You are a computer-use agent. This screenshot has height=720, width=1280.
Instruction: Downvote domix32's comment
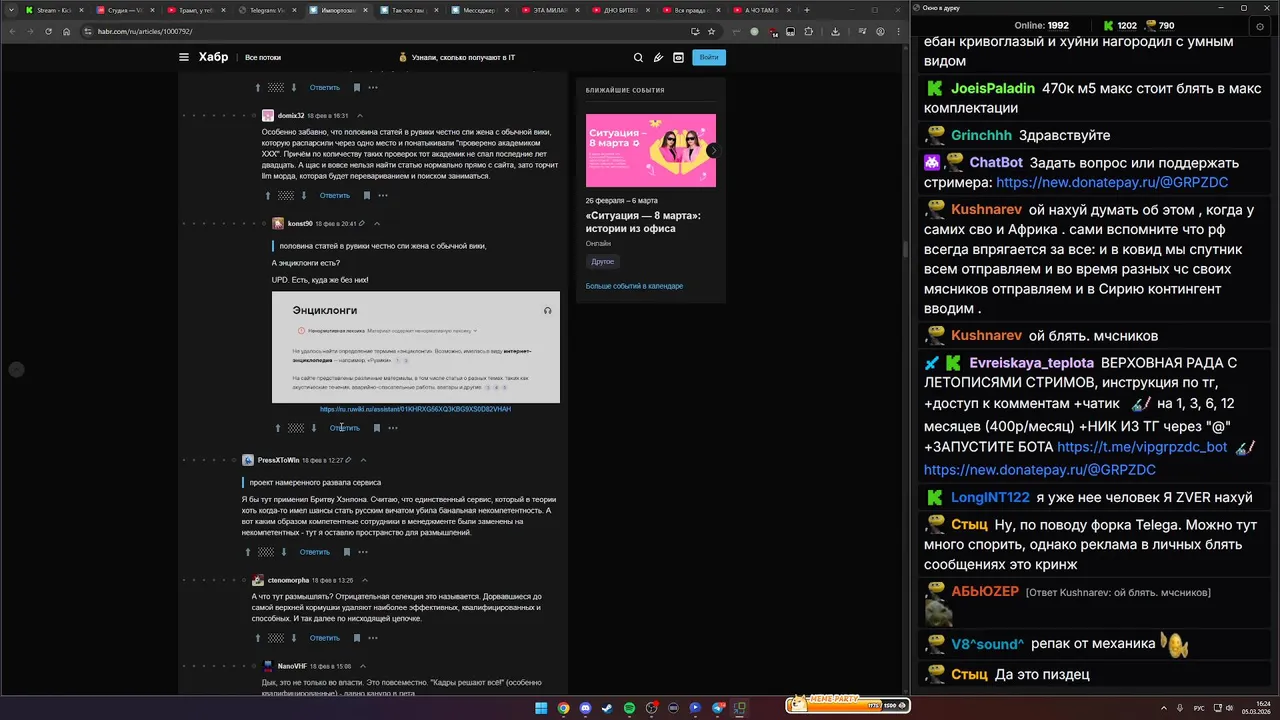[x=303, y=196]
